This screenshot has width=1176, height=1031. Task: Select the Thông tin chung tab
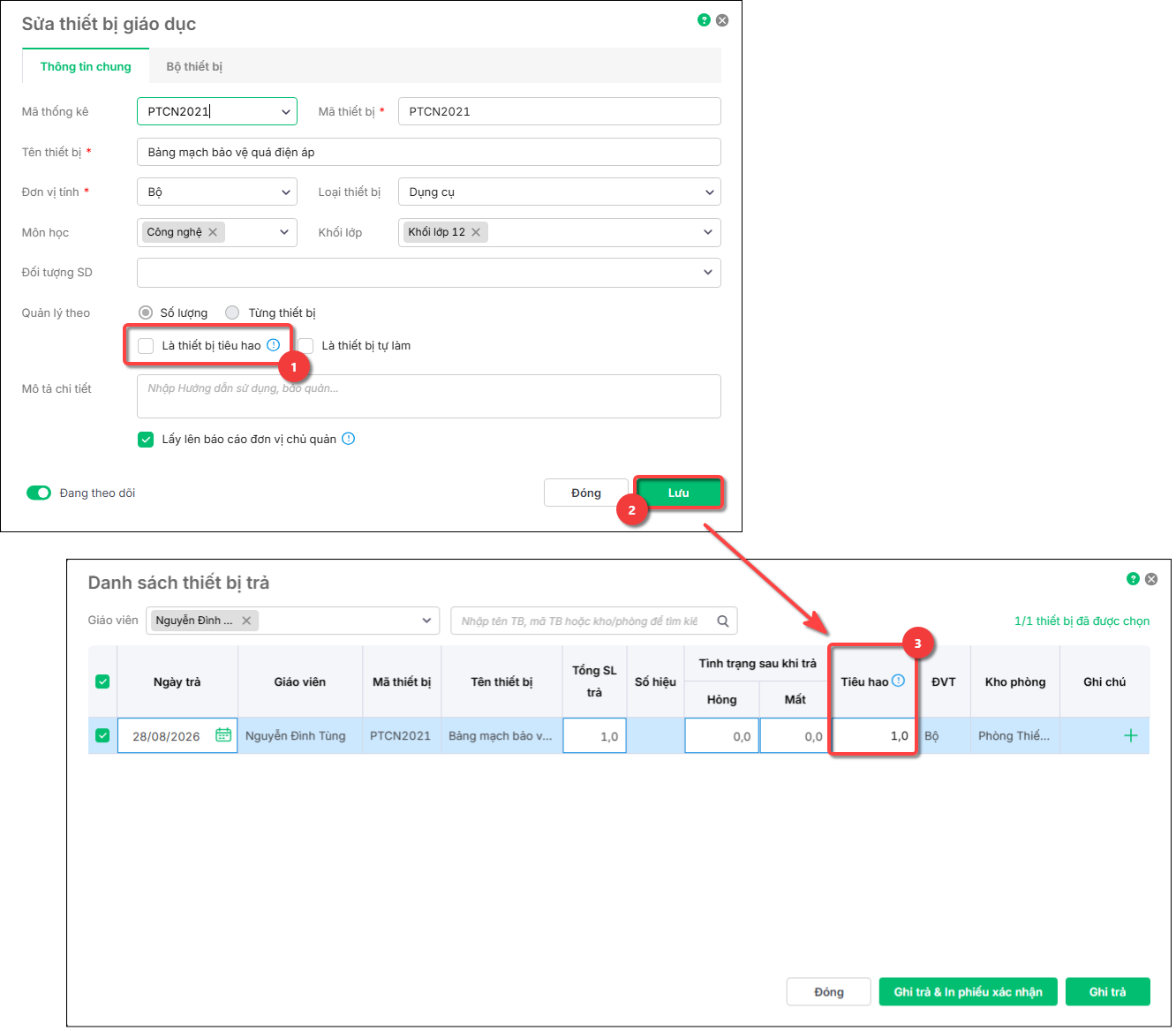click(x=86, y=66)
